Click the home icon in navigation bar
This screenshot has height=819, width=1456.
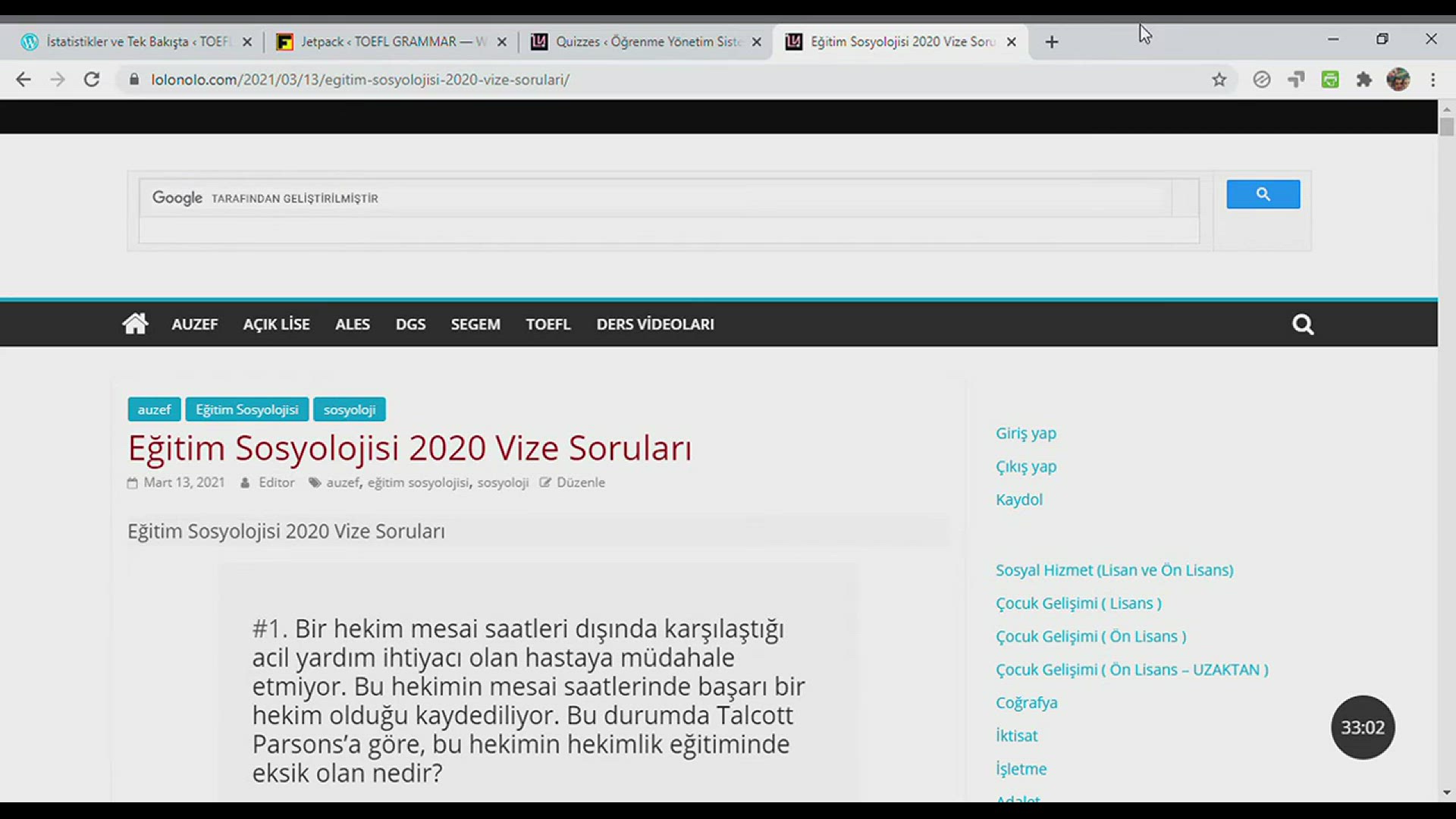click(x=135, y=324)
